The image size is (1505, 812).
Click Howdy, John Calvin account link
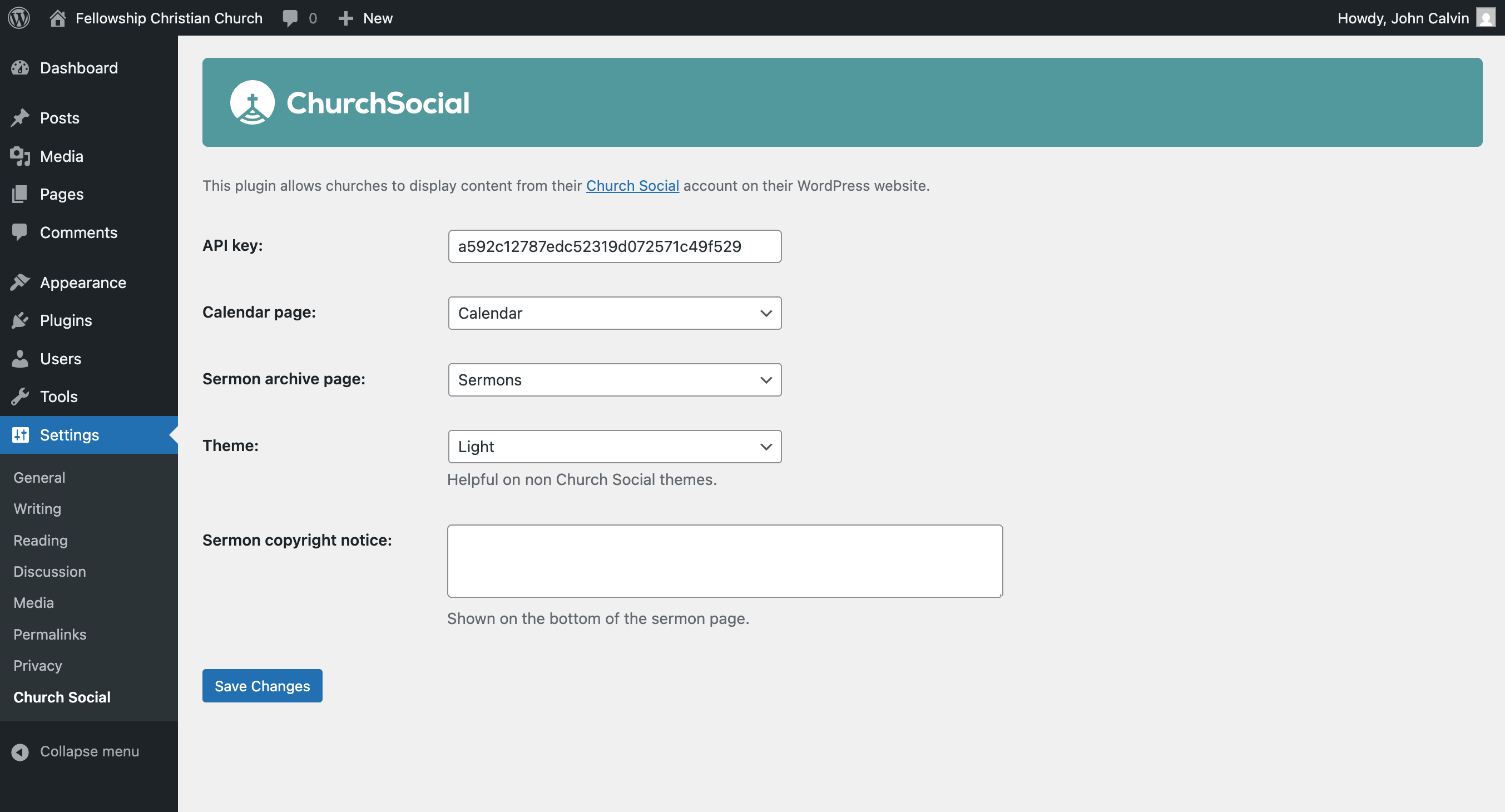click(1403, 18)
